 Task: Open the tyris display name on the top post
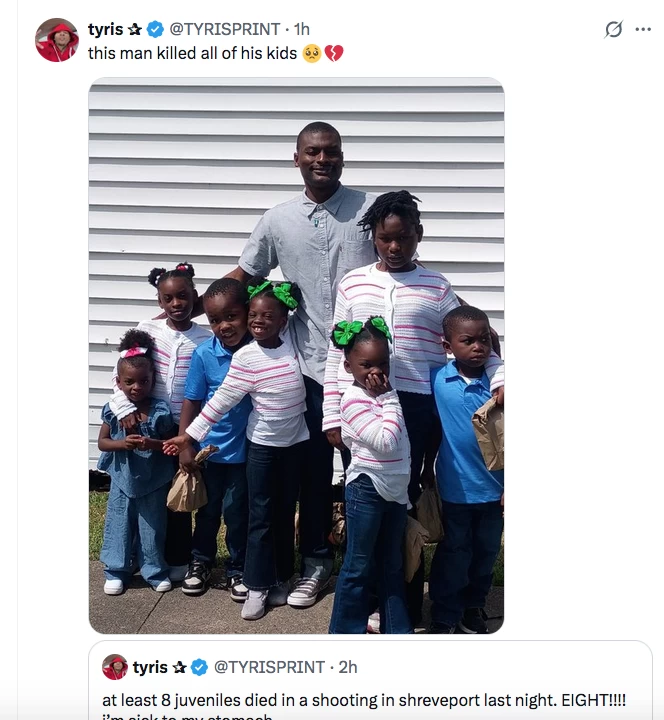[x=105, y=30]
